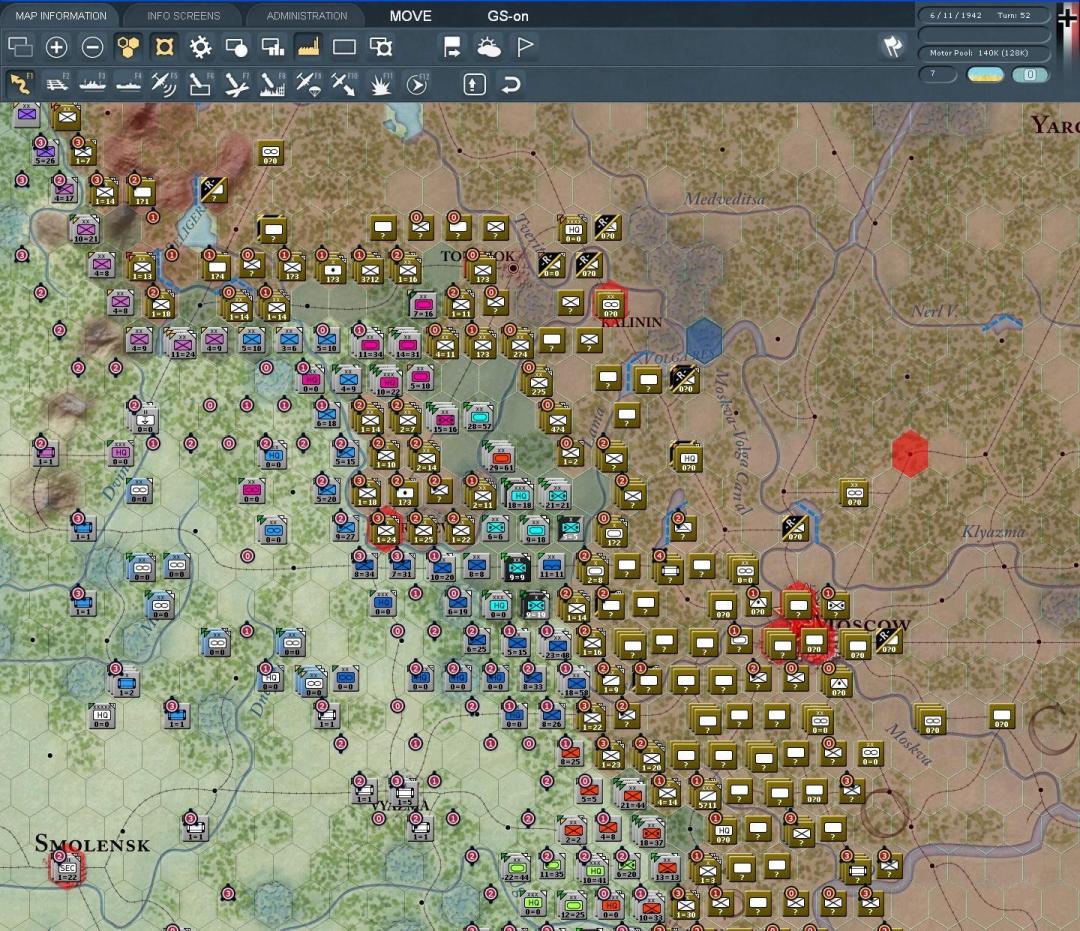Select air recon mode (F5)
Image resolution: width=1080 pixels, height=931 pixels.
164,85
